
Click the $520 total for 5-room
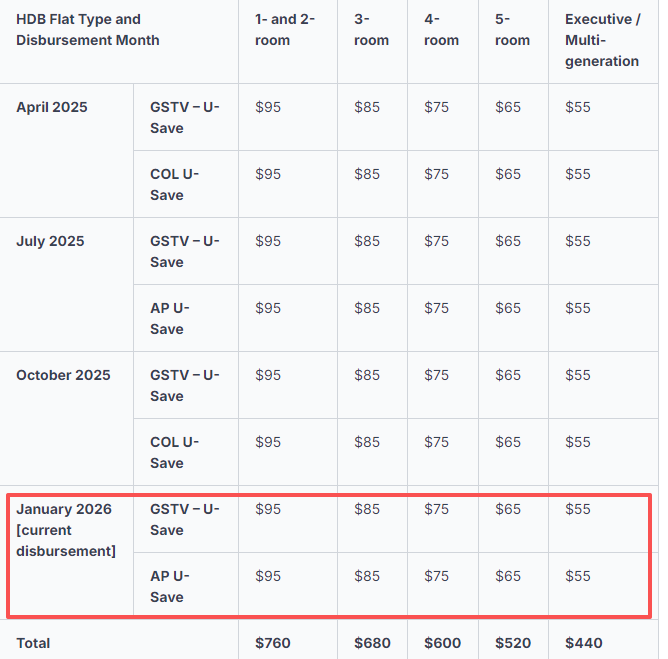pyautogui.click(x=512, y=643)
